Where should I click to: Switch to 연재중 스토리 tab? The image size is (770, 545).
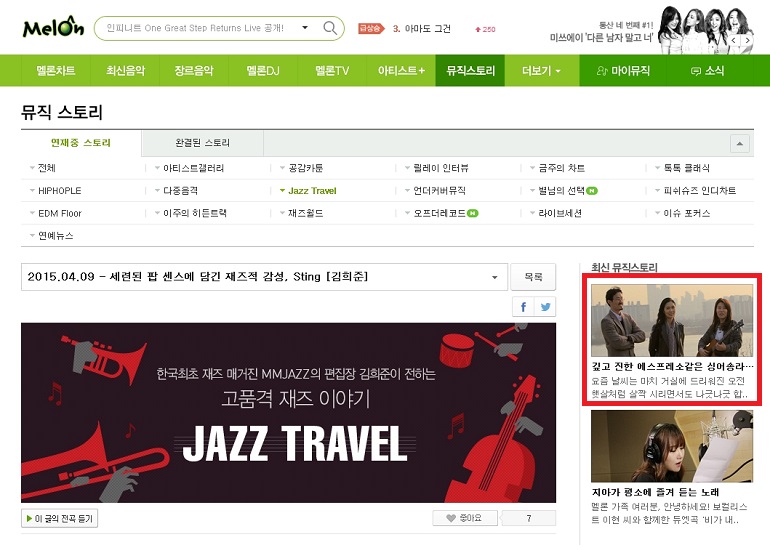tap(81, 143)
